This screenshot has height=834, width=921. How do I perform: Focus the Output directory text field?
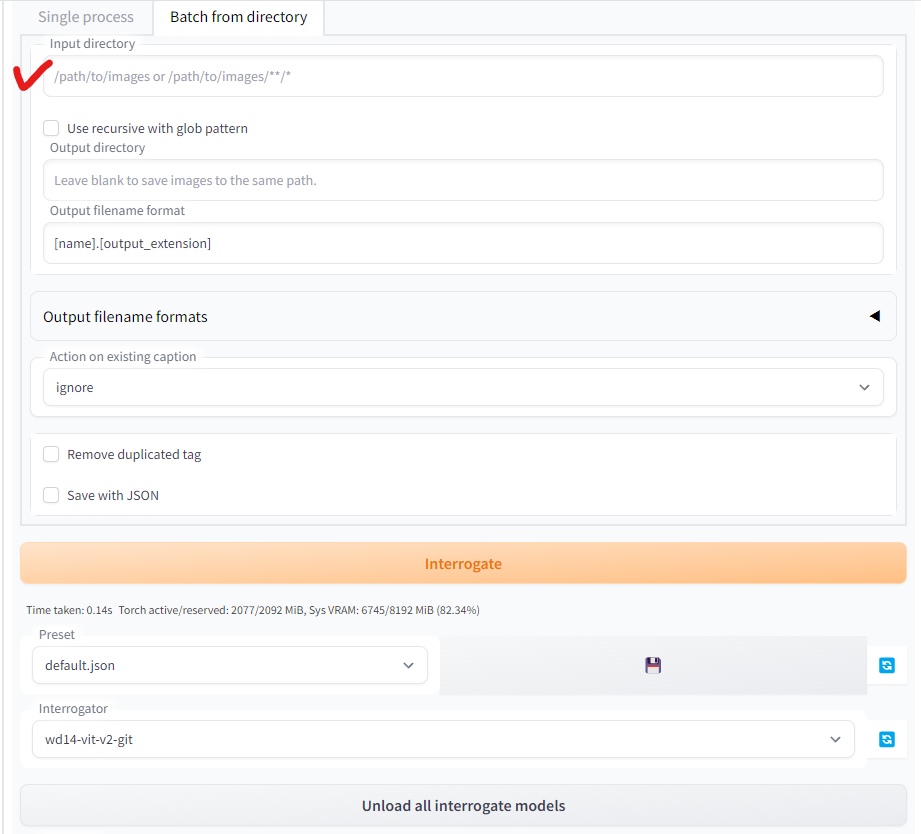pos(463,180)
